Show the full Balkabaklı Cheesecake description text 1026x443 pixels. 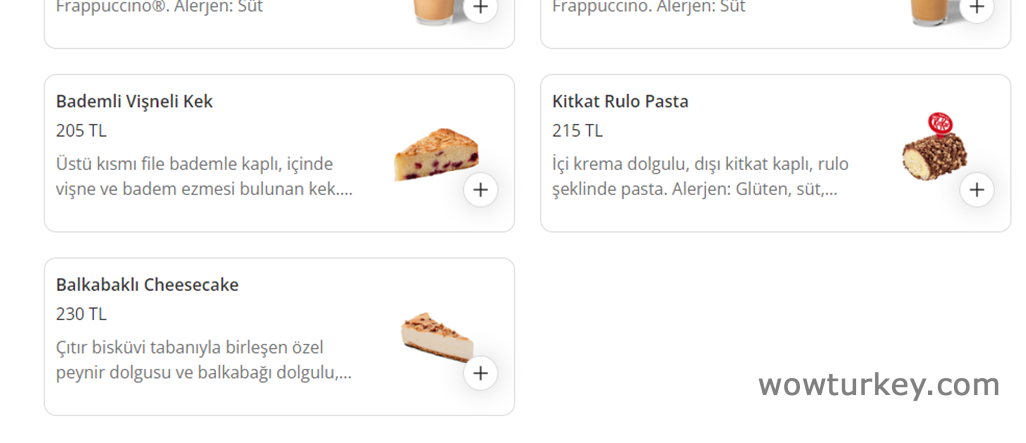pos(204,360)
